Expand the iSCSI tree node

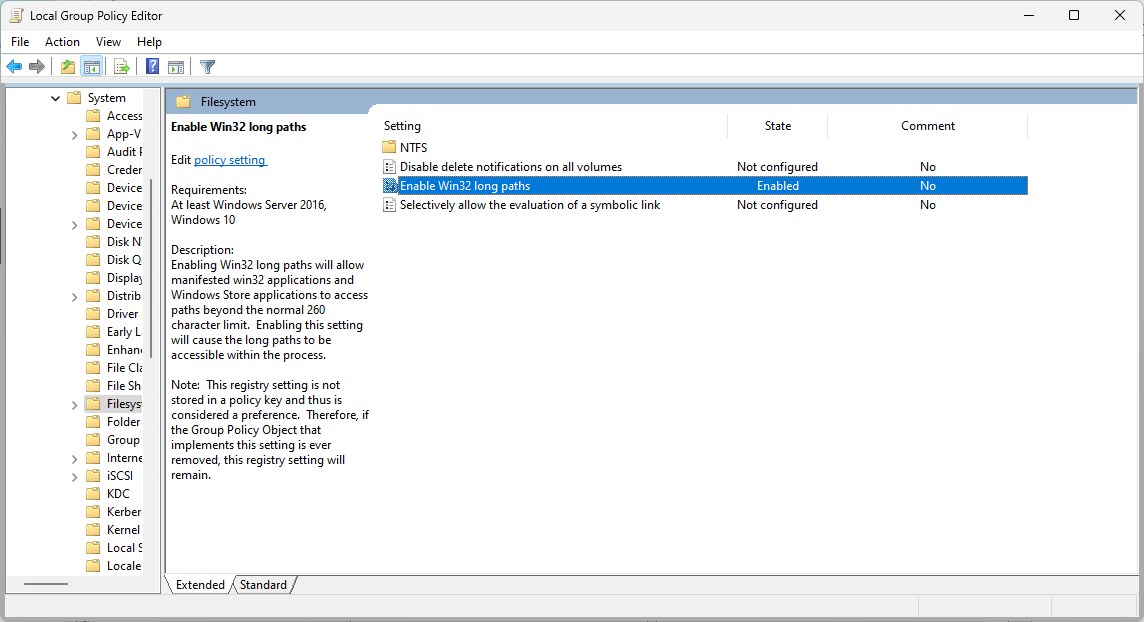coord(74,476)
